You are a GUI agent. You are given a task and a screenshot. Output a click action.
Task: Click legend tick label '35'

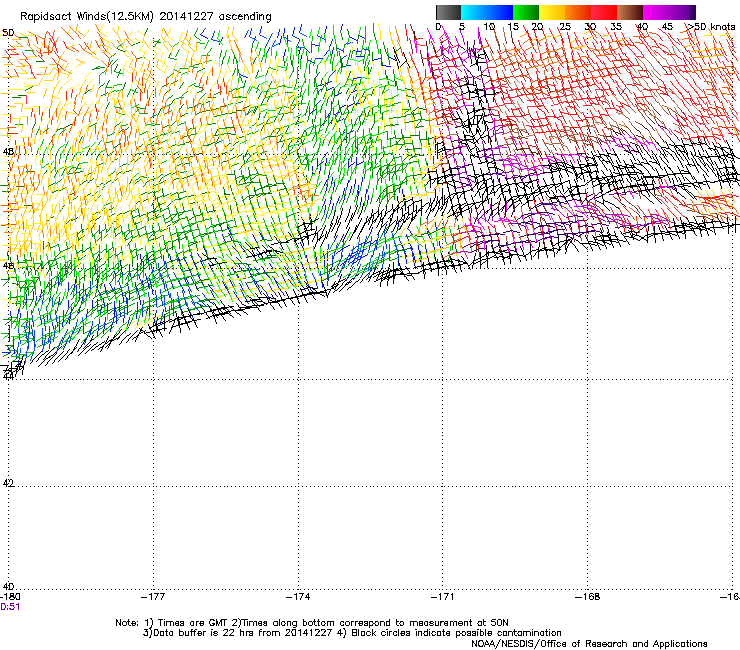[616, 27]
